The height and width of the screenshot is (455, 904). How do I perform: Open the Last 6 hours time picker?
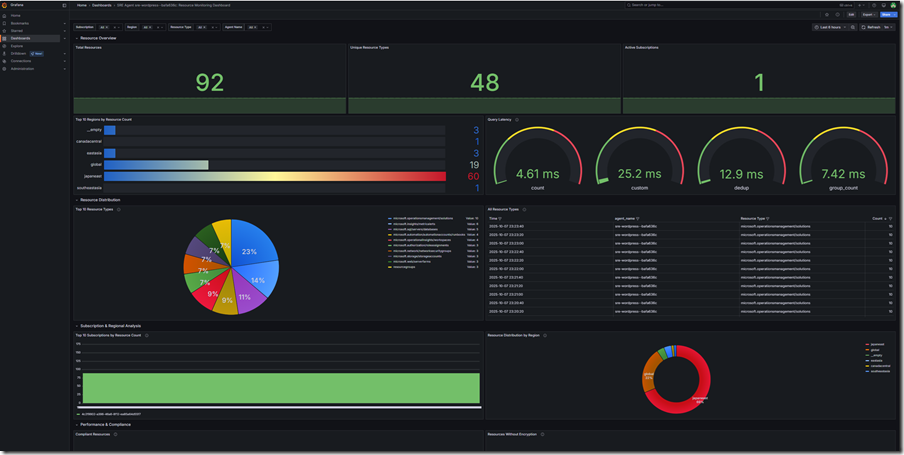[x=830, y=27]
